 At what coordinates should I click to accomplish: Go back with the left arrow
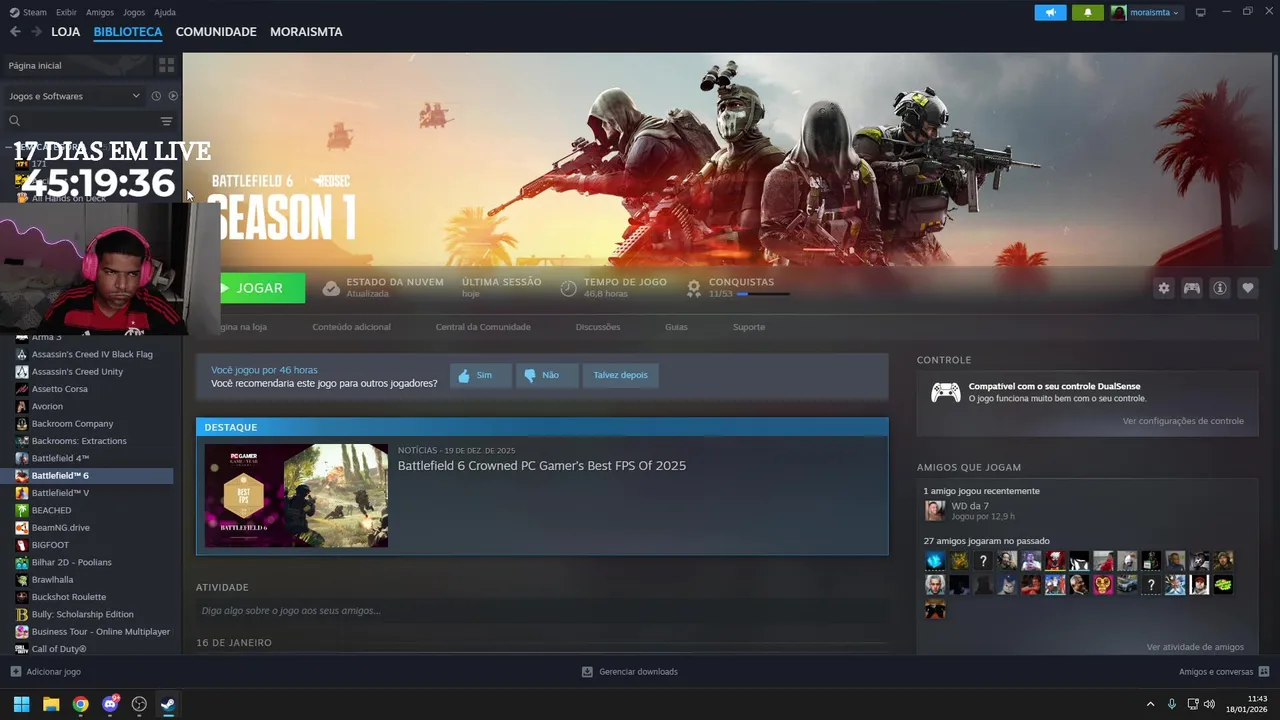tap(15, 32)
